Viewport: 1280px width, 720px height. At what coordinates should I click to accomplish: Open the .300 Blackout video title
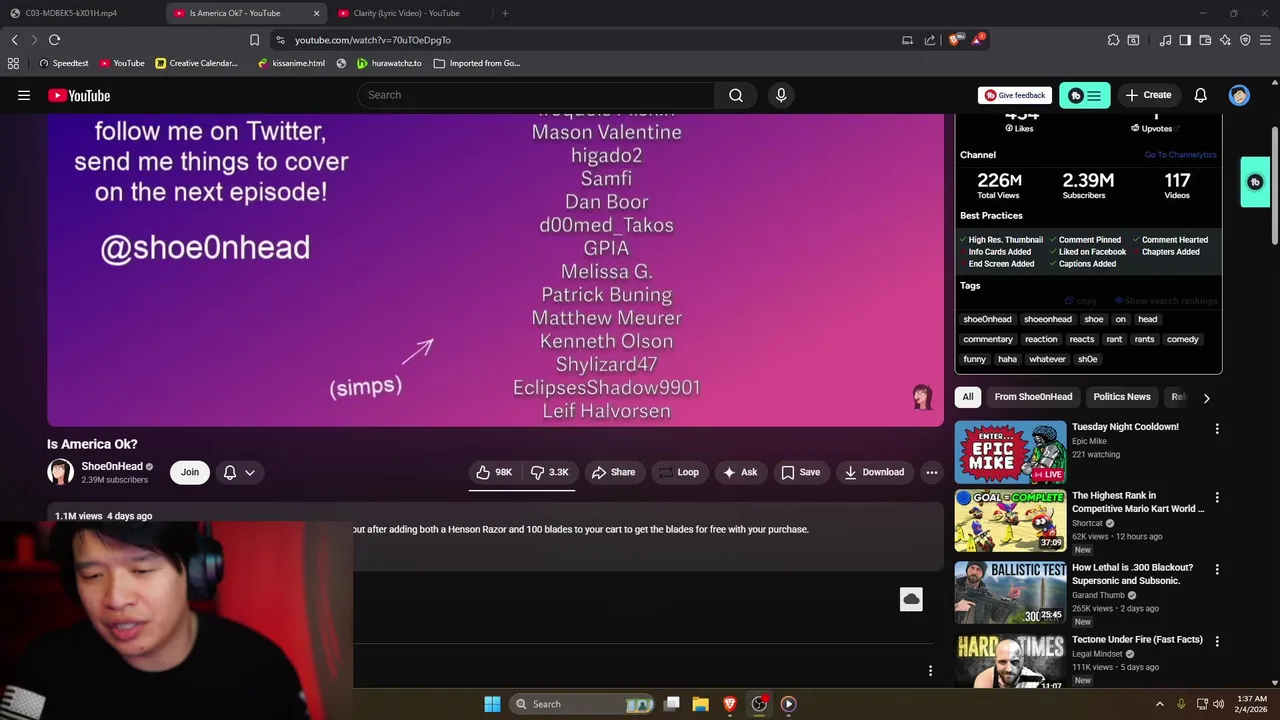pos(1132,574)
